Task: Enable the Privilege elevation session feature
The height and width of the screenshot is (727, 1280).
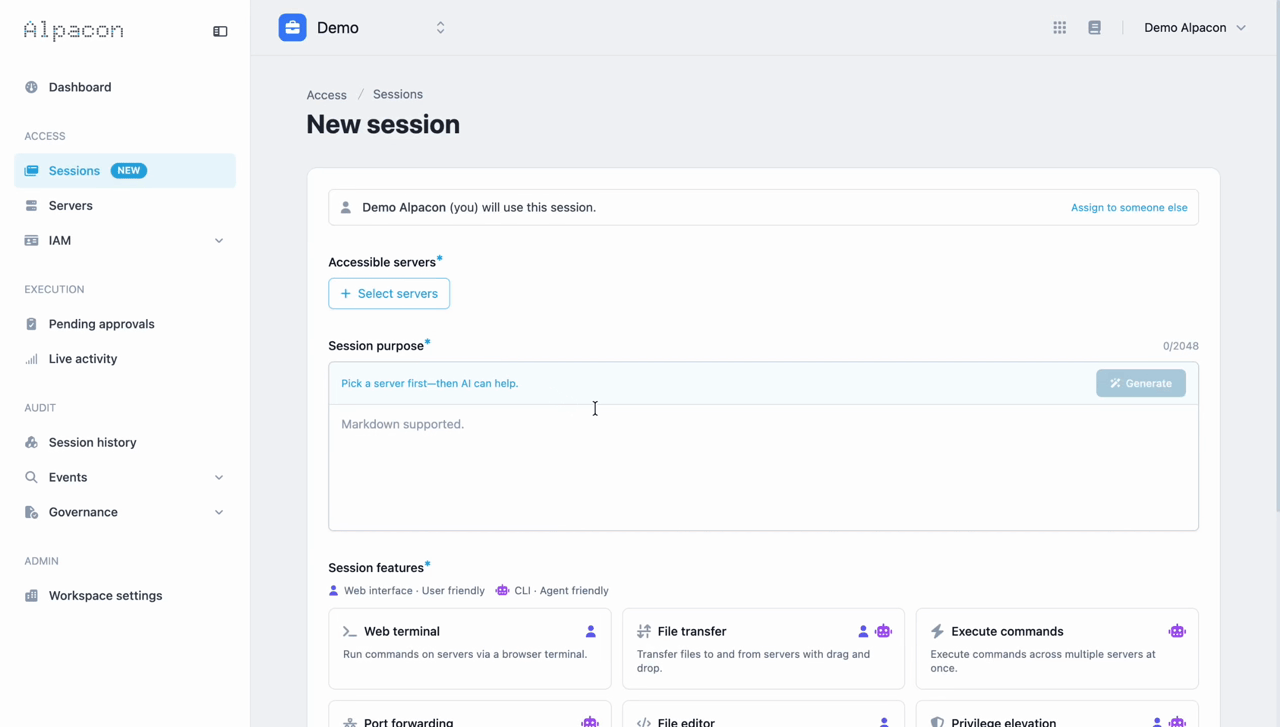Action: pos(1057,714)
